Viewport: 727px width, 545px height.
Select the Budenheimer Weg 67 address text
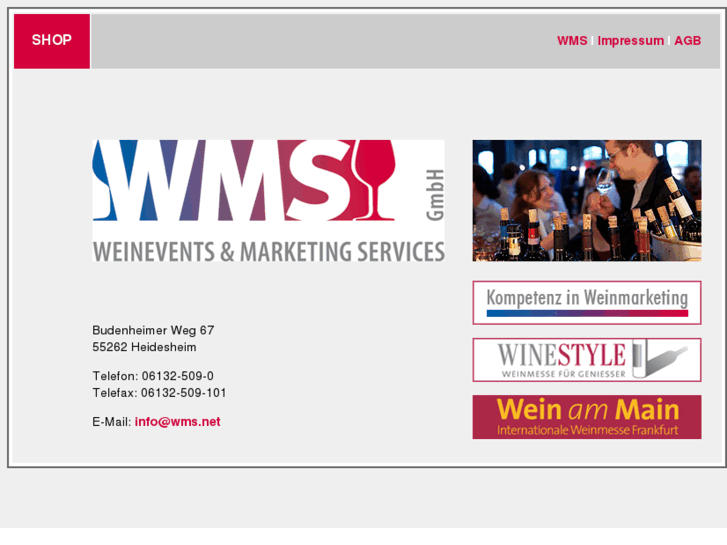(153, 330)
